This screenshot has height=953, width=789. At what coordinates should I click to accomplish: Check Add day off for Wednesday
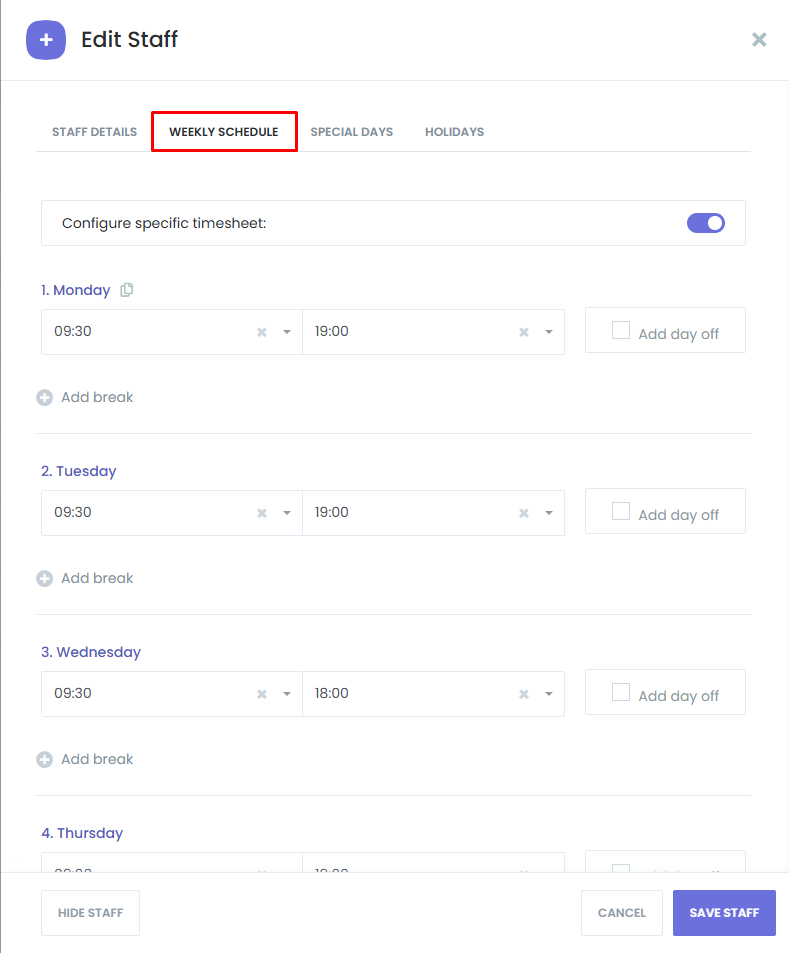(x=621, y=693)
